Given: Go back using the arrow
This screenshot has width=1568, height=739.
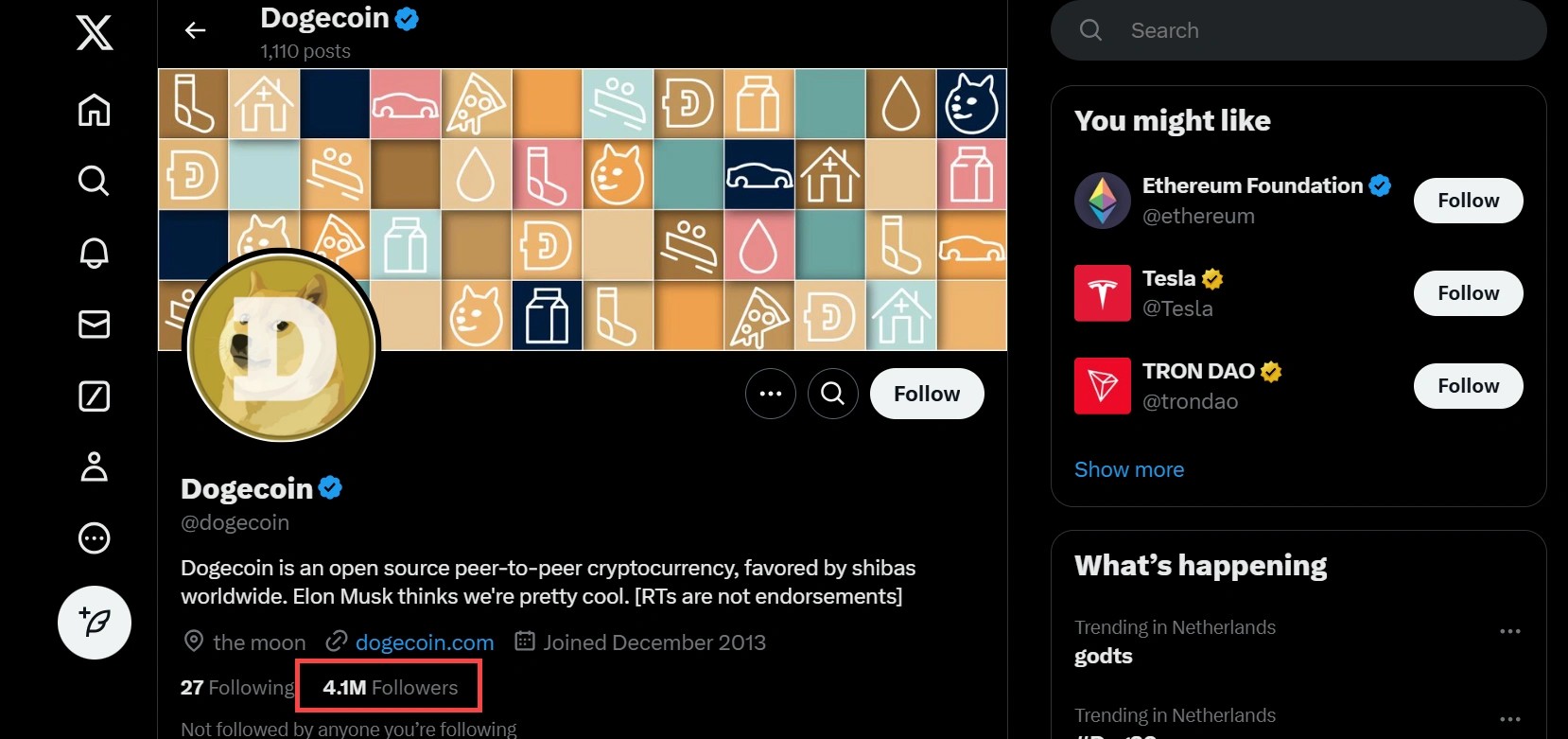Looking at the screenshot, I should point(195,30).
